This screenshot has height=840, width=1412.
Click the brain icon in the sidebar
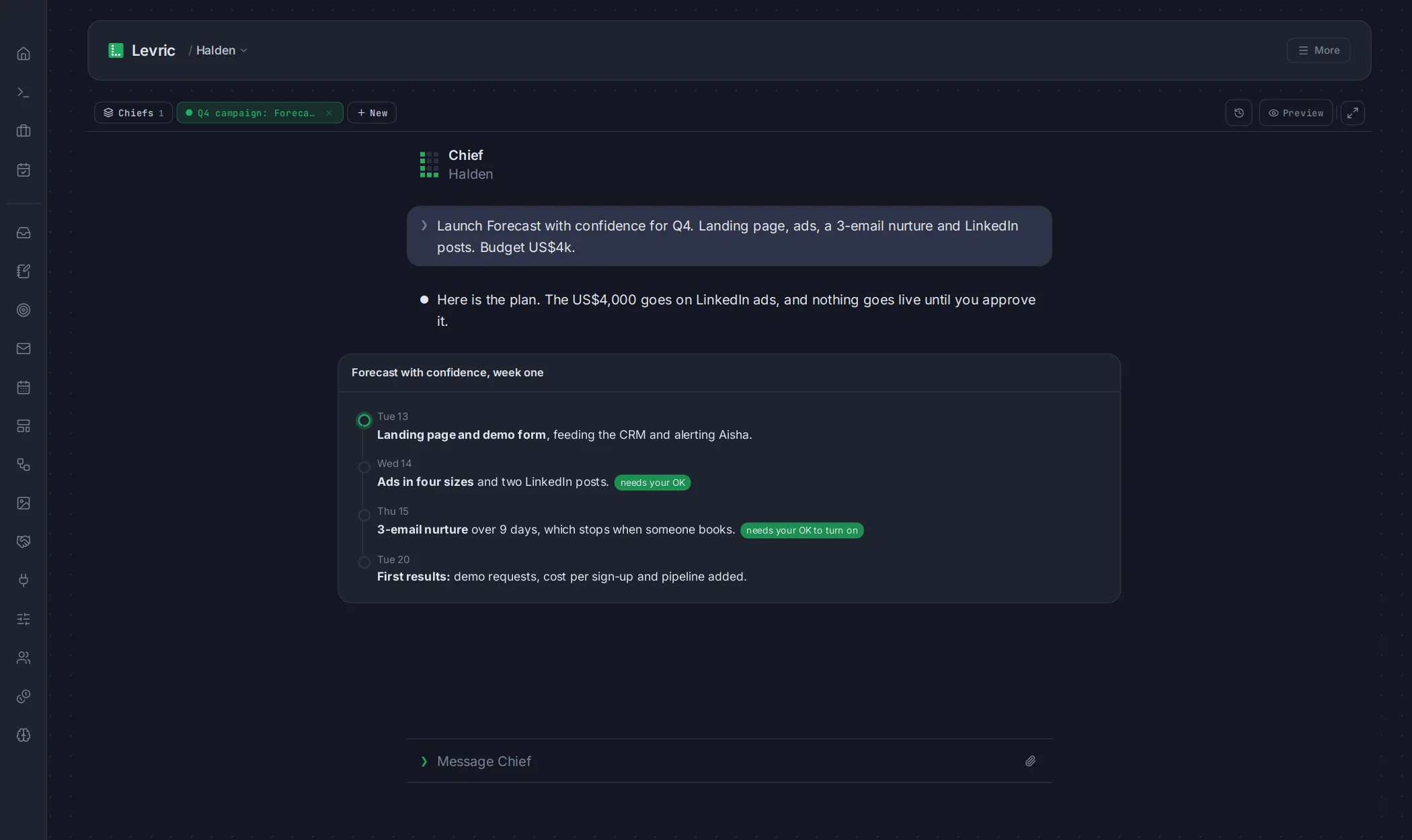click(24, 734)
